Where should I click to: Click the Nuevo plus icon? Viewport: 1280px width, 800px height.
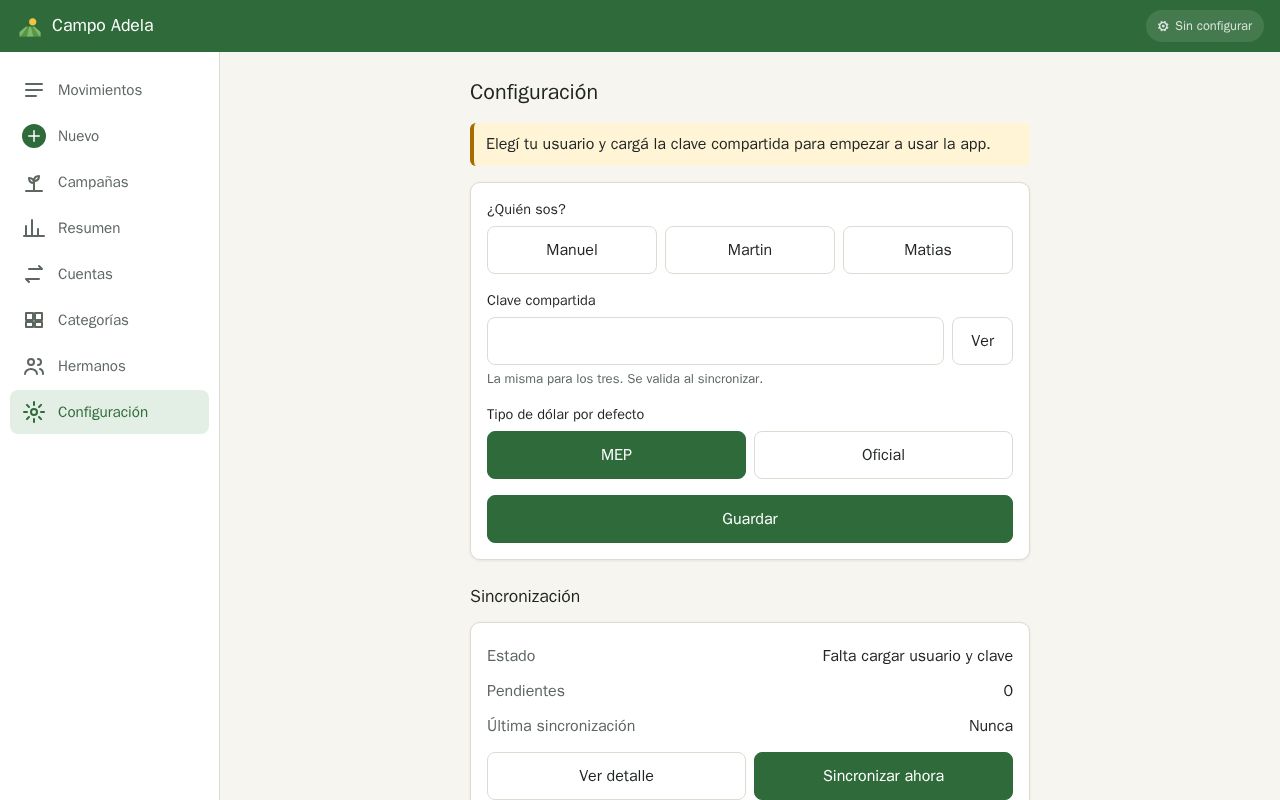[34, 136]
